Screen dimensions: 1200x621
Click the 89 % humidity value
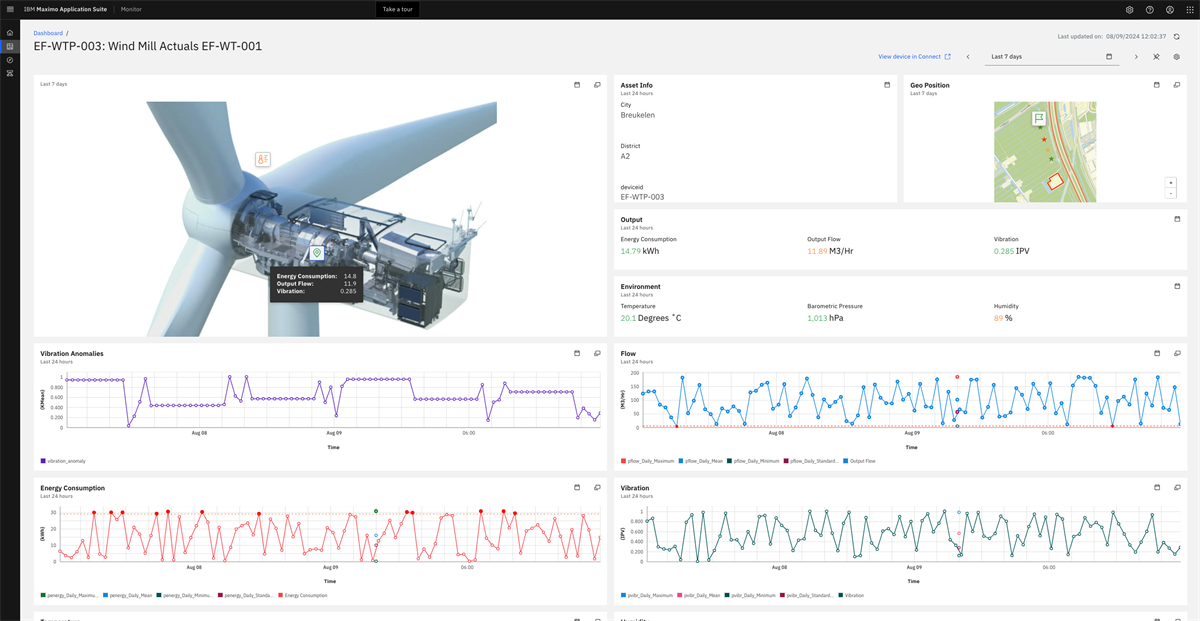(1003, 318)
